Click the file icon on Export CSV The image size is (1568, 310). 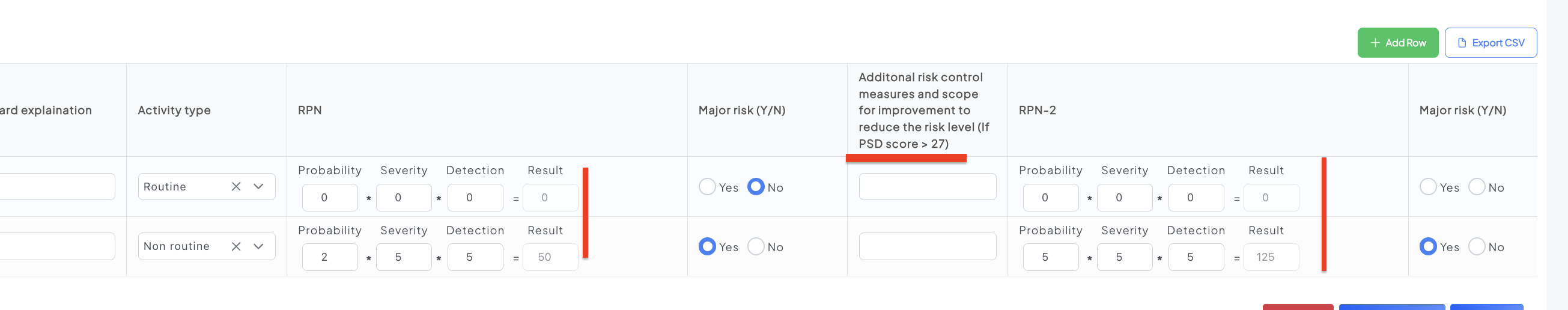[1462, 43]
